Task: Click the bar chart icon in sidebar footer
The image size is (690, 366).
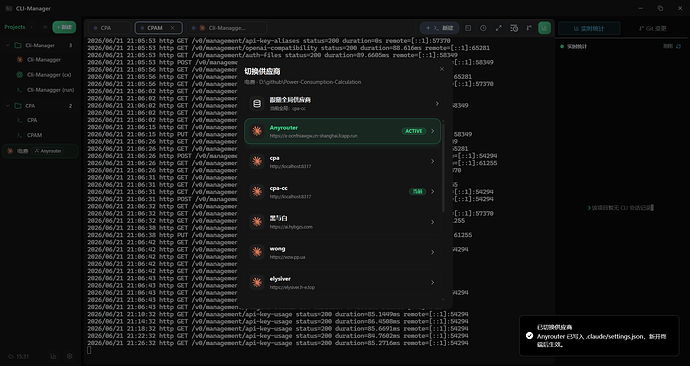Action: click(53, 356)
